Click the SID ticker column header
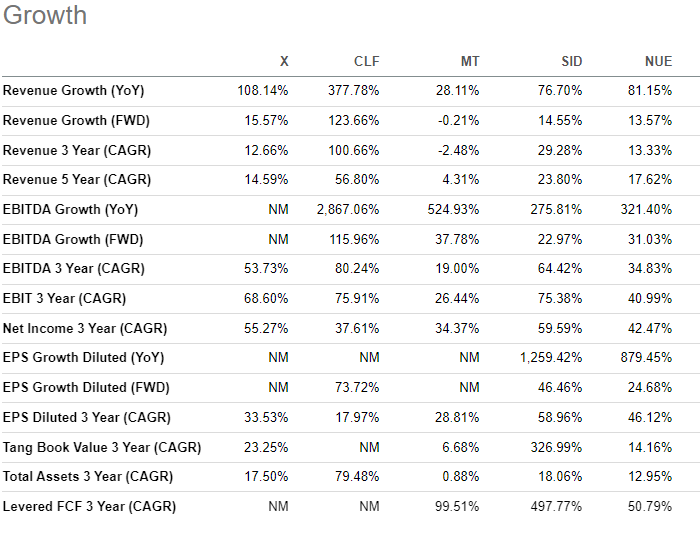Screen dimensions: 700x533 click(x=571, y=62)
